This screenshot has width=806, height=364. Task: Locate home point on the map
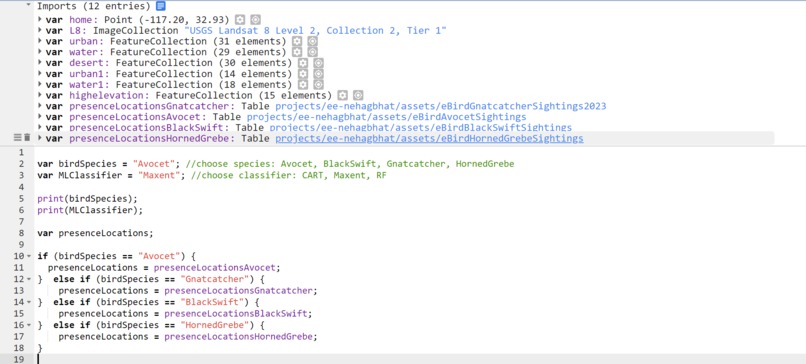(x=255, y=20)
